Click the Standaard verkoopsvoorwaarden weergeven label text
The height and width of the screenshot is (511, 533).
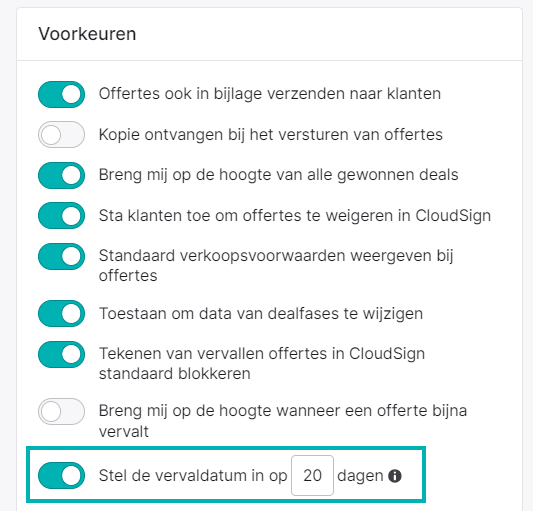point(276,266)
